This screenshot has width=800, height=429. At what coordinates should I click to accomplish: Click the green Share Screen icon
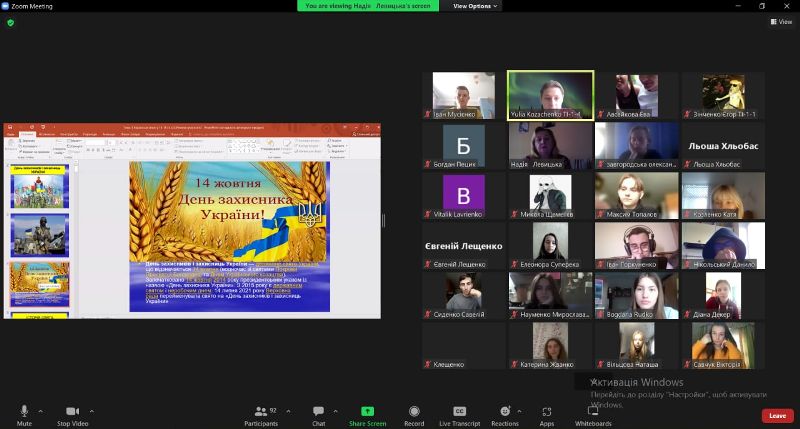click(x=367, y=410)
